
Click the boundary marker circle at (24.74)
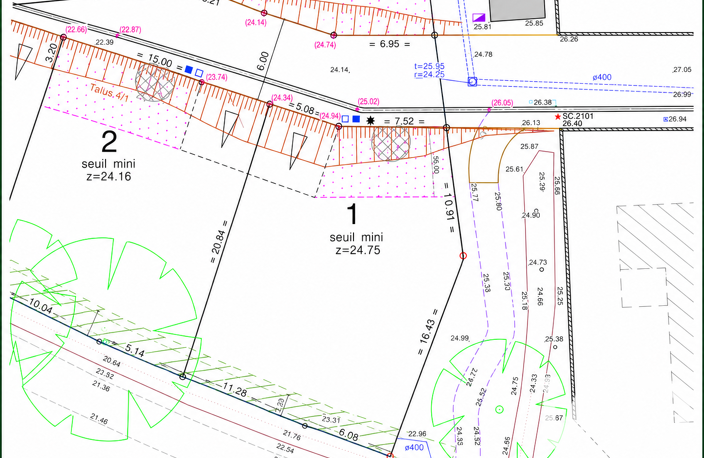[x=334, y=35]
